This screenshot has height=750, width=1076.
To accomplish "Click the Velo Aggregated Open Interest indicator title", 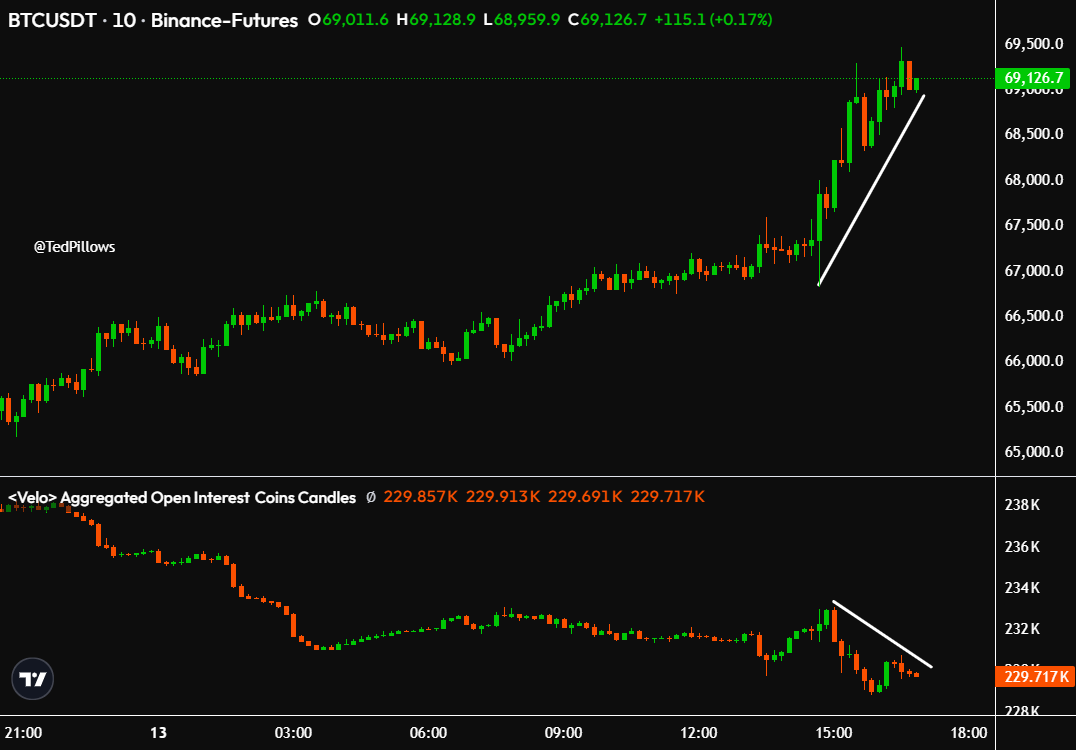I will (x=182, y=497).
